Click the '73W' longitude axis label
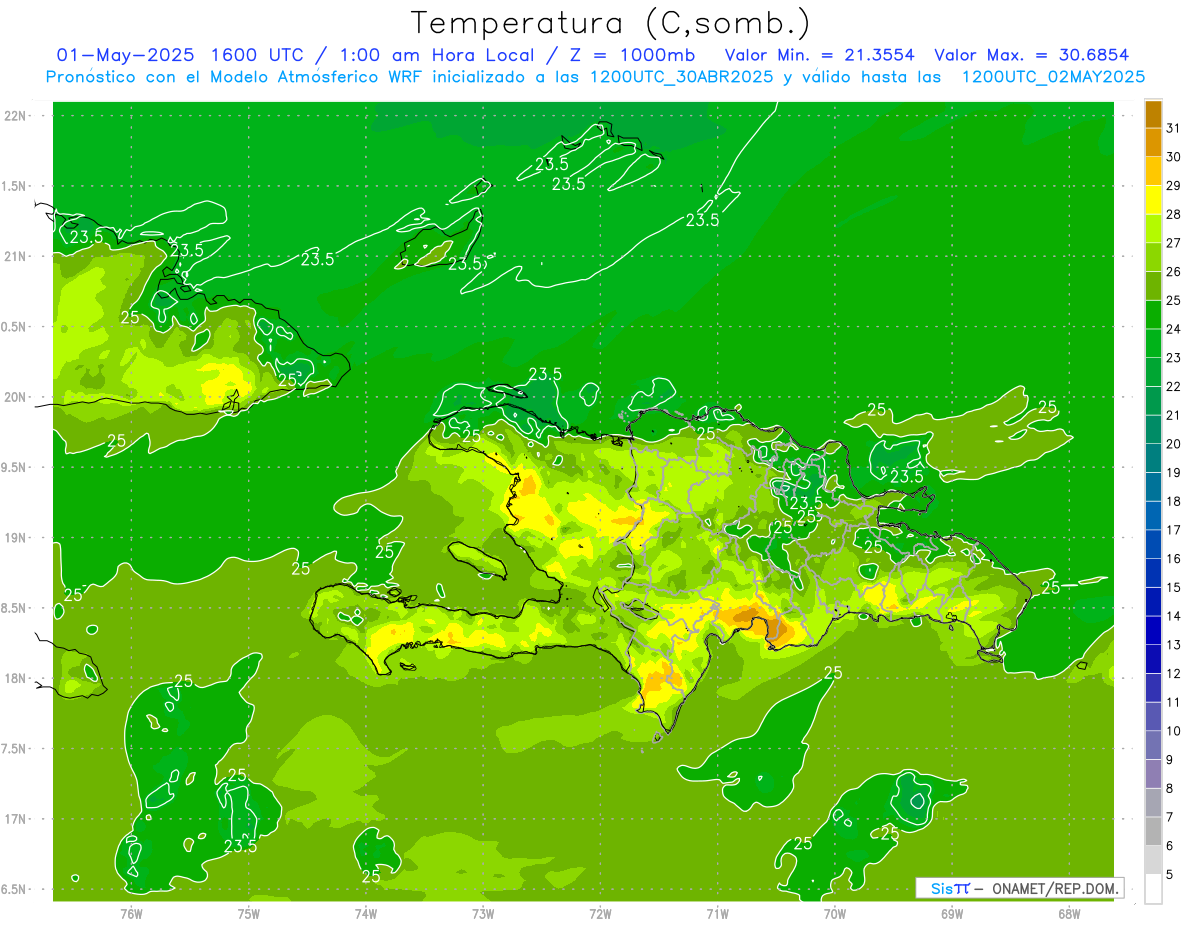1200x927 pixels. point(483,913)
